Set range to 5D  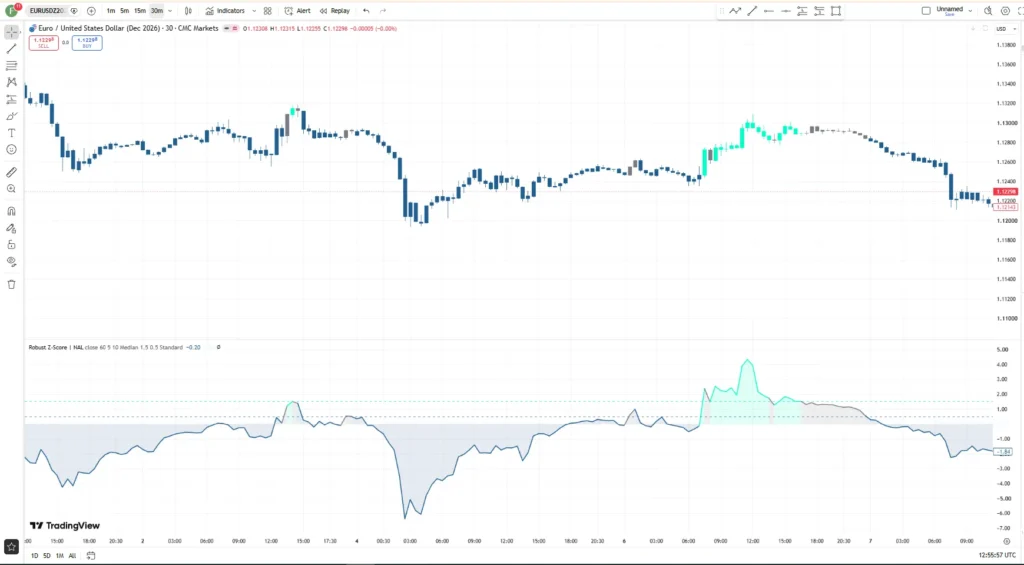point(47,556)
